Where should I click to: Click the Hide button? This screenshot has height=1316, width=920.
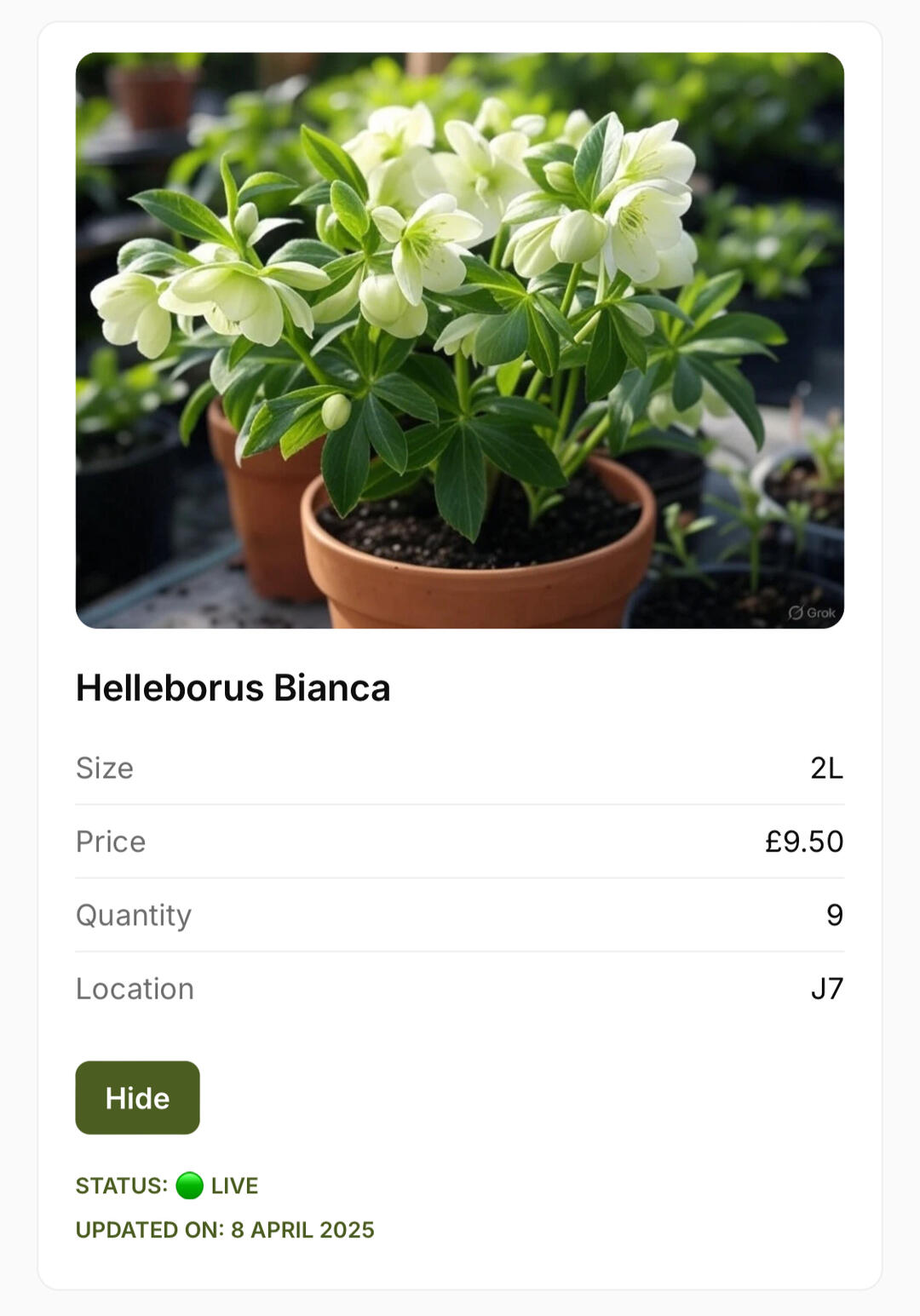point(137,1097)
